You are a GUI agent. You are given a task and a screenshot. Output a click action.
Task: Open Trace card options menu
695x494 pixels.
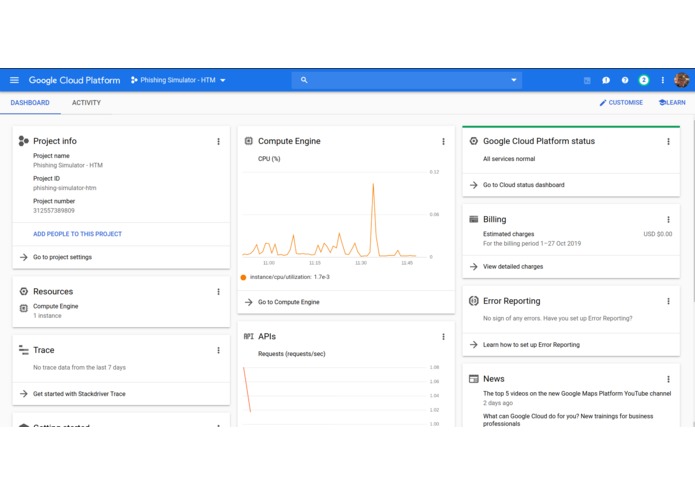tap(218, 350)
